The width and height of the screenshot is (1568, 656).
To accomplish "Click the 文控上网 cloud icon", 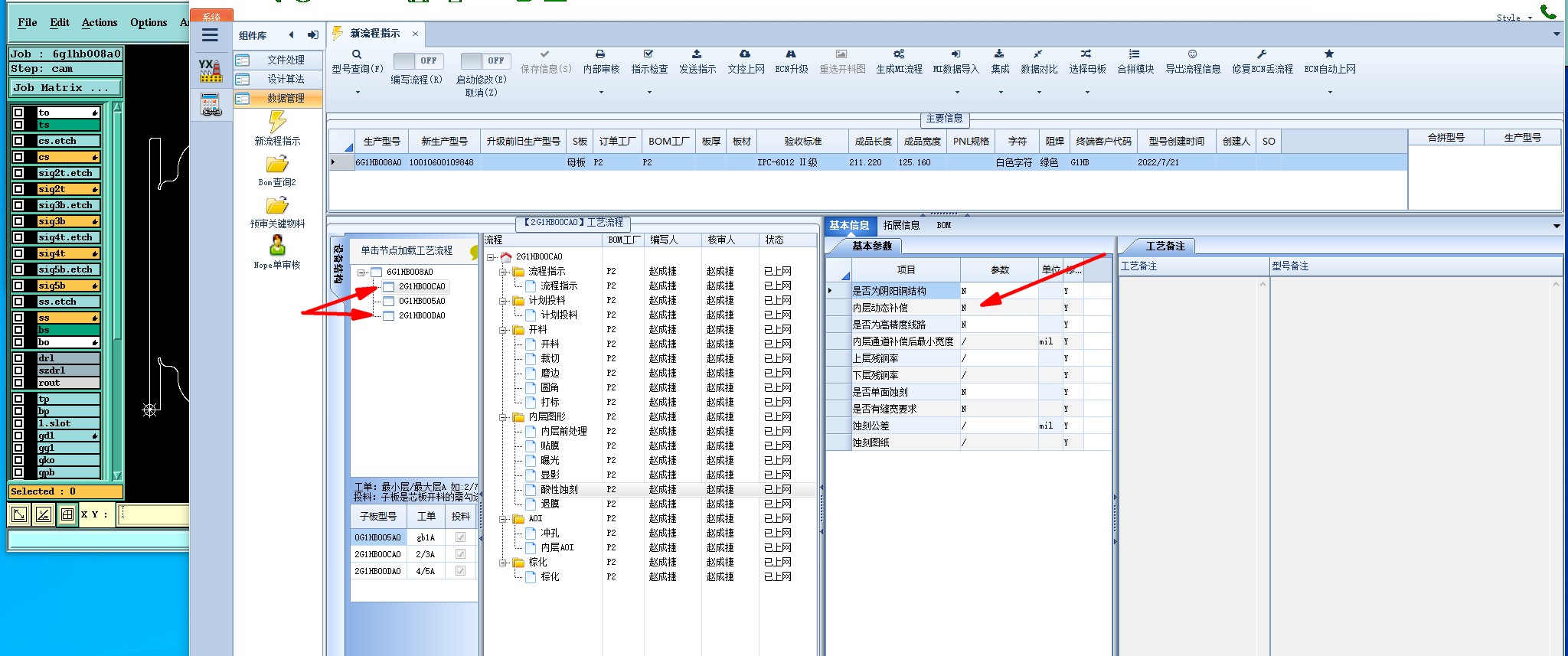I will coord(745,54).
